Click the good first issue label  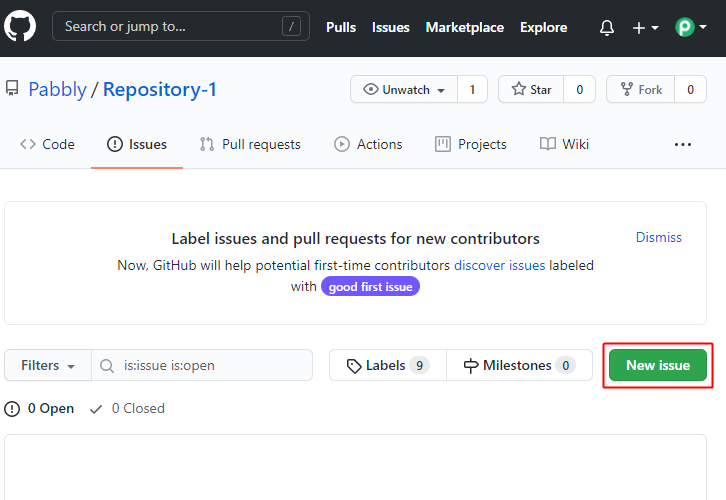coord(370,287)
